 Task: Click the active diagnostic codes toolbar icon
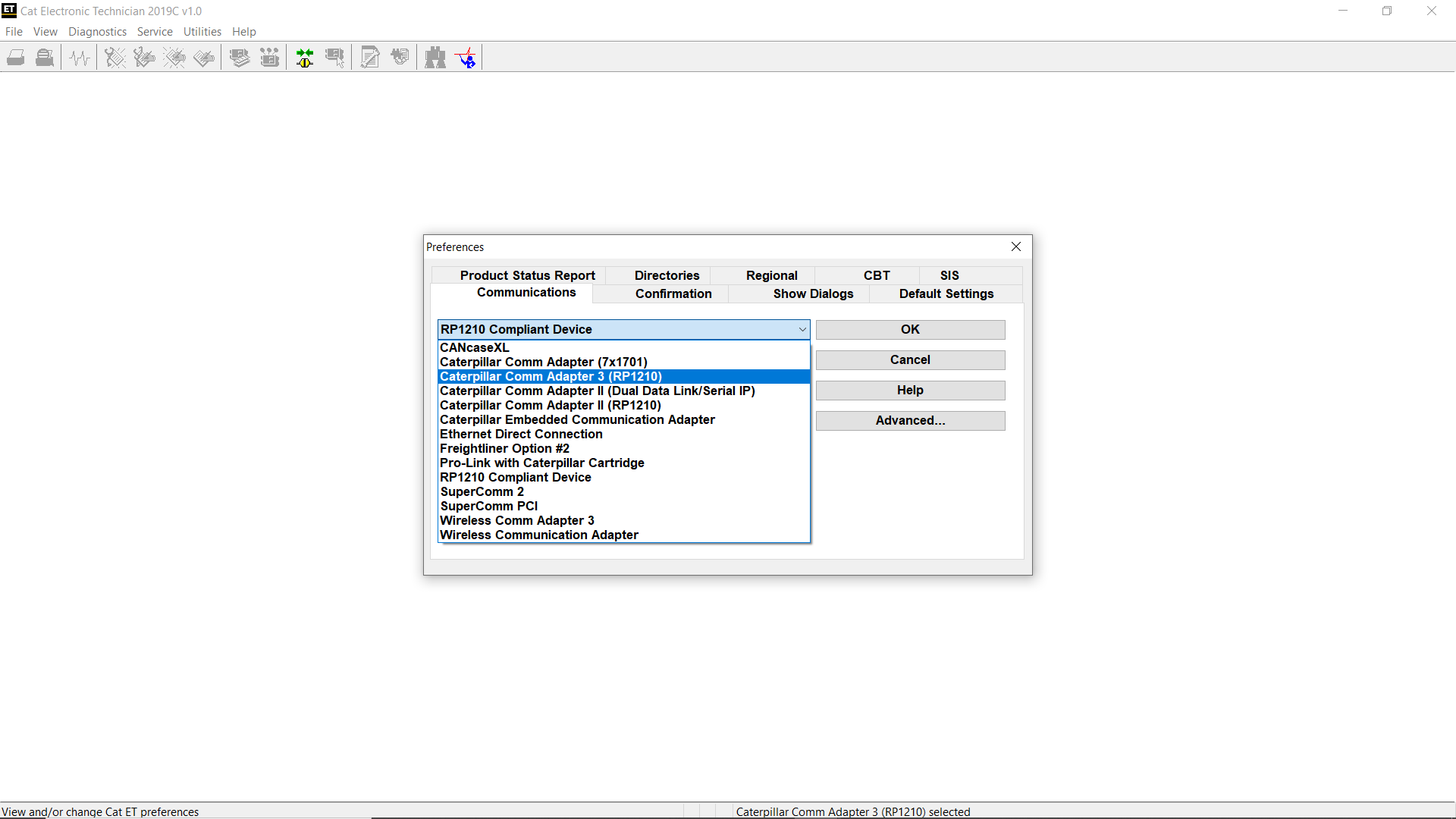[114, 57]
